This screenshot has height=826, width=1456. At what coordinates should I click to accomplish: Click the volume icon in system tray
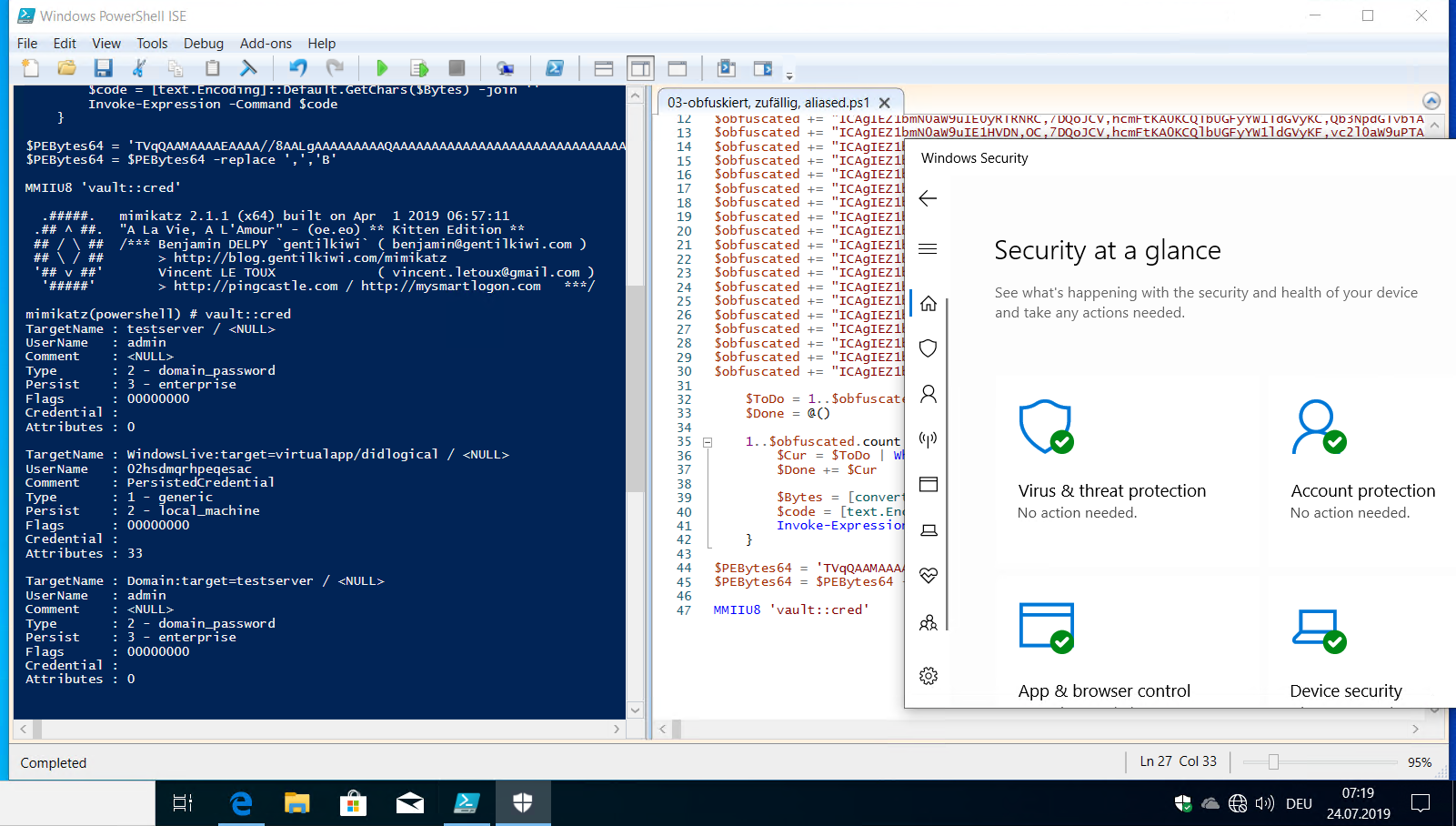pyautogui.click(x=1264, y=803)
